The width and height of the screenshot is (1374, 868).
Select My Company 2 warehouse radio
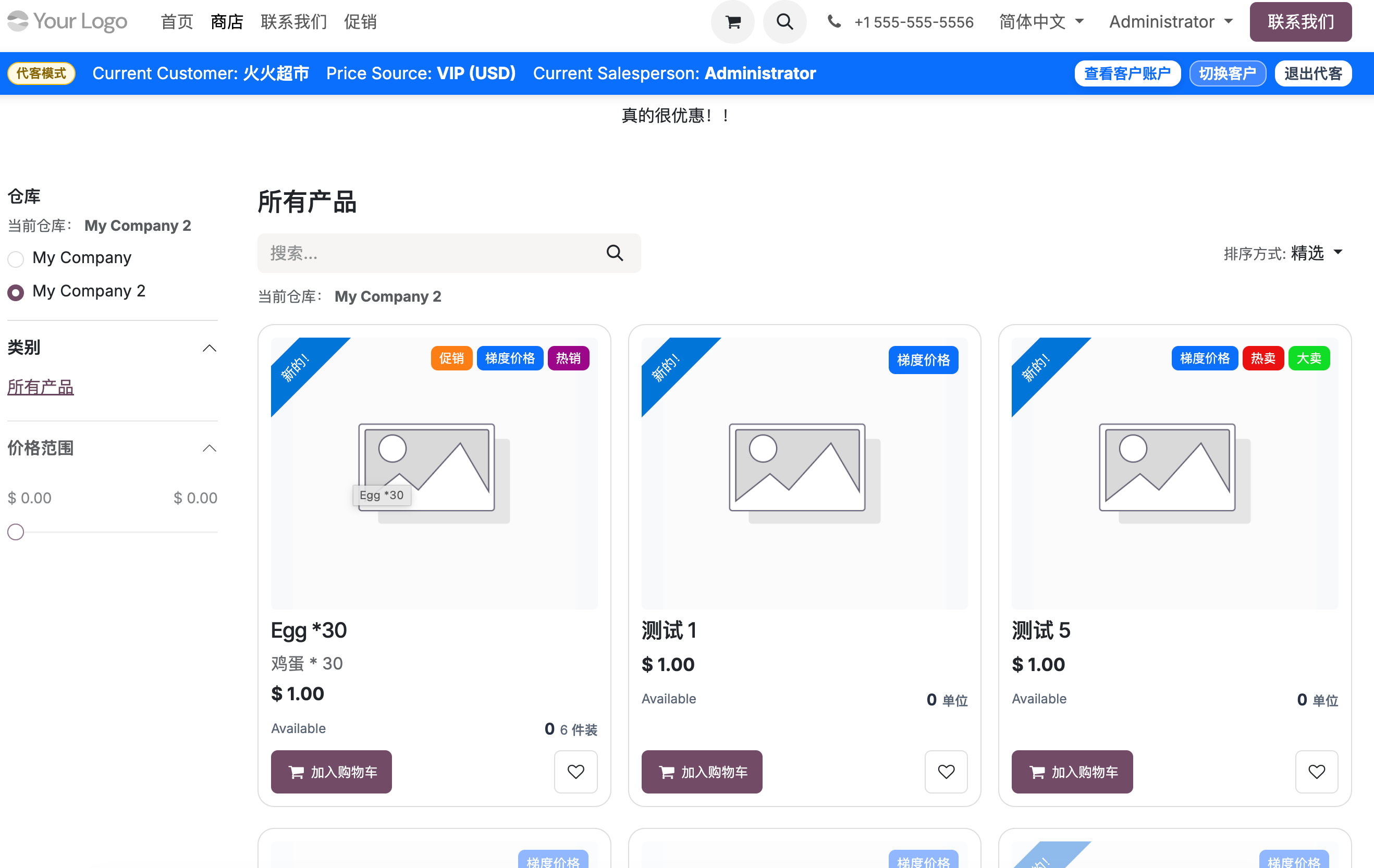[x=16, y=293]
